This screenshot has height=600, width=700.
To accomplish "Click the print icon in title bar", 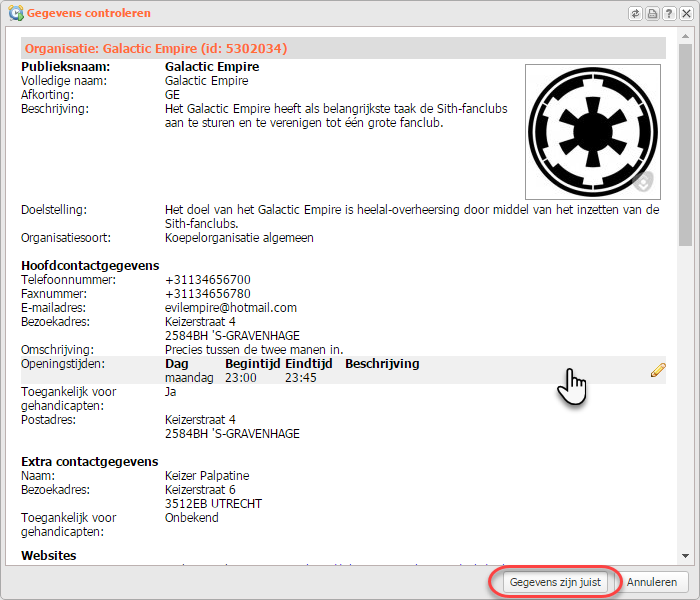I will 652,13.
